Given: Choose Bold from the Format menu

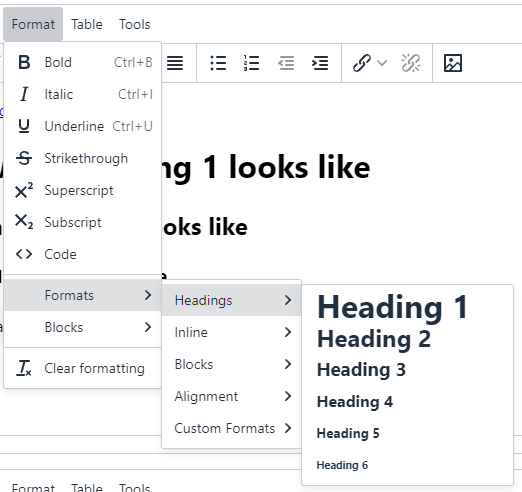Looking at the screenshot, I should click(83, 62).
